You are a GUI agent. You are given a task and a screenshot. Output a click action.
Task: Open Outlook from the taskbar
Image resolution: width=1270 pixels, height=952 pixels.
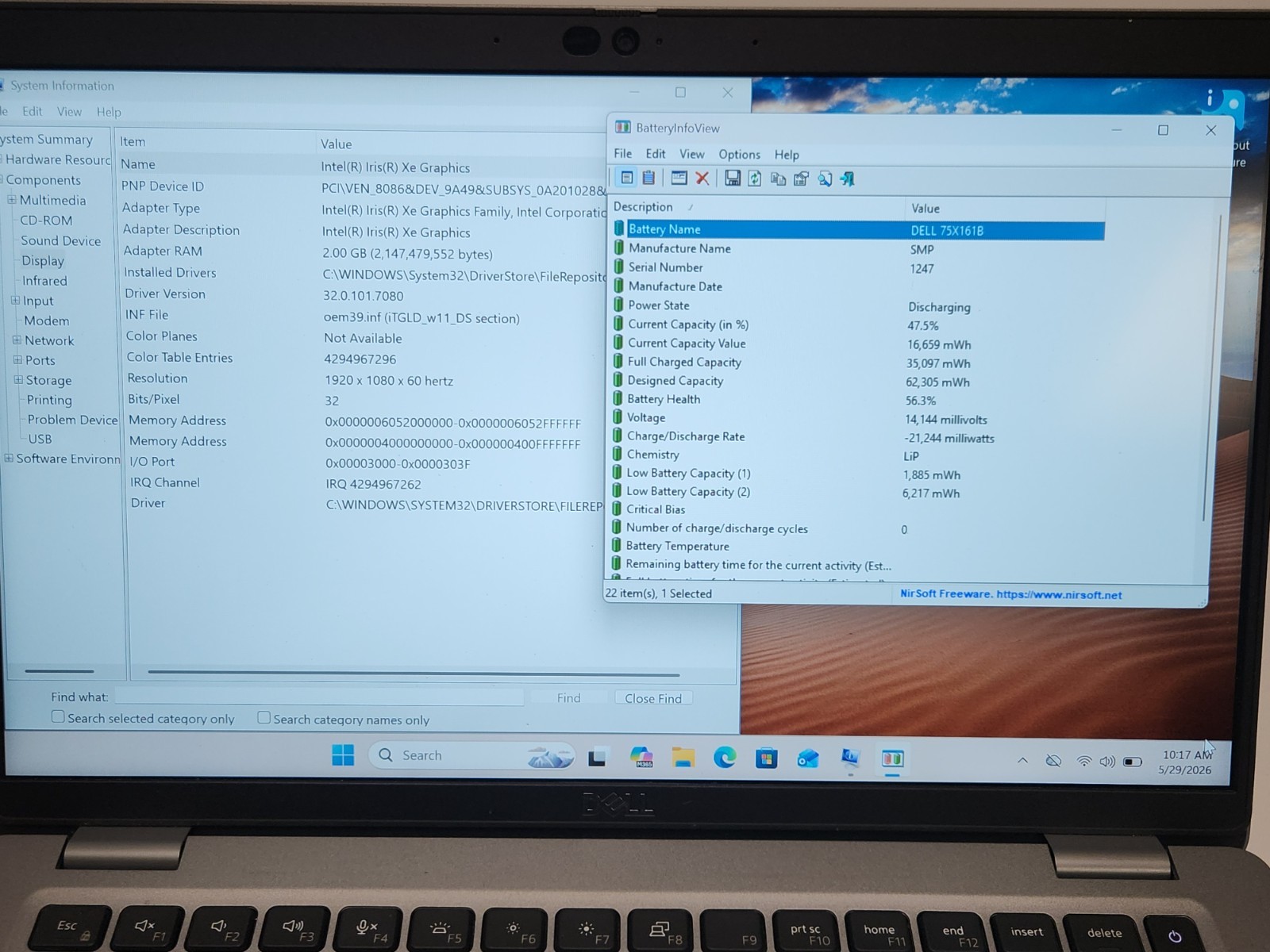coord(808,758)
